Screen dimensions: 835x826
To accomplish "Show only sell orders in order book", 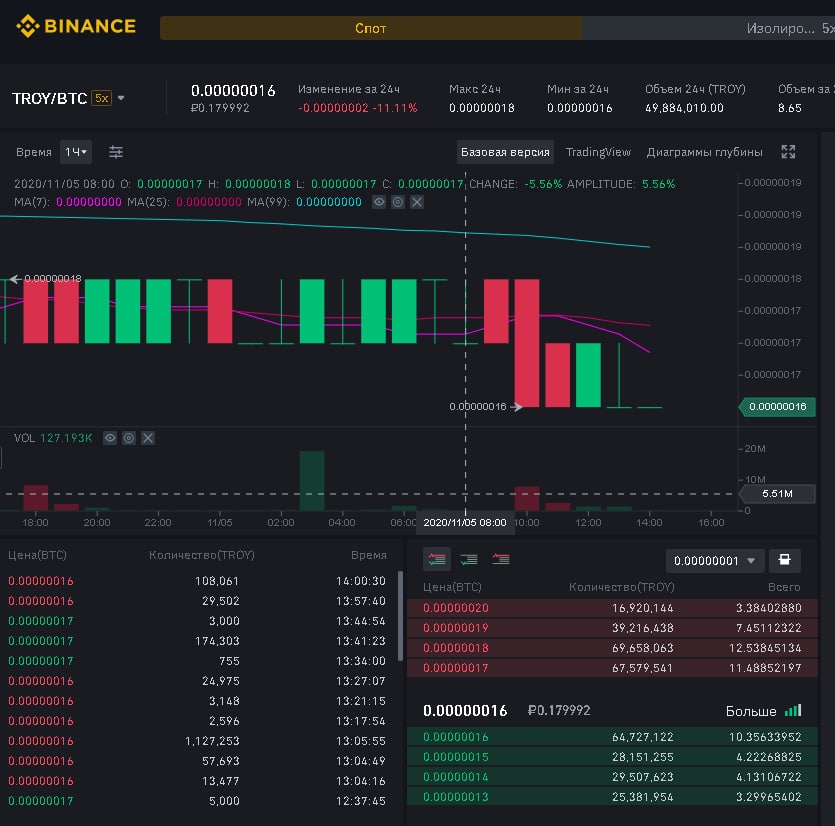I will coord(501,559).
